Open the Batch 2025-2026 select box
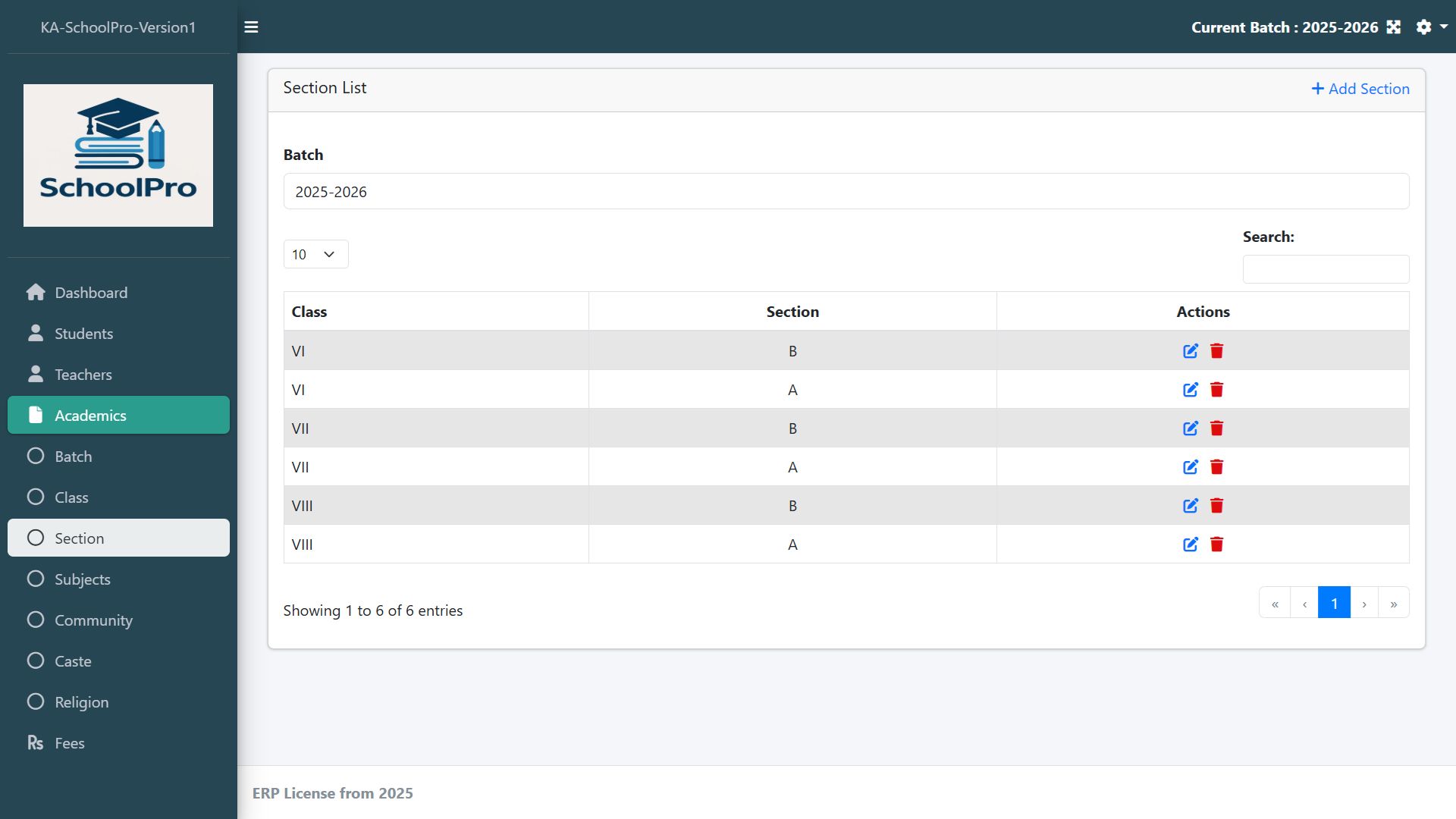The height and width of the screenshot is (819, 1456). point(846,191)
